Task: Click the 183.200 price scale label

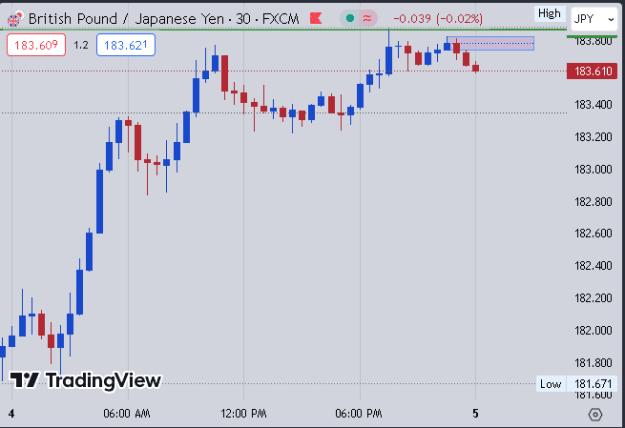Action: click(x=593, y=137)
